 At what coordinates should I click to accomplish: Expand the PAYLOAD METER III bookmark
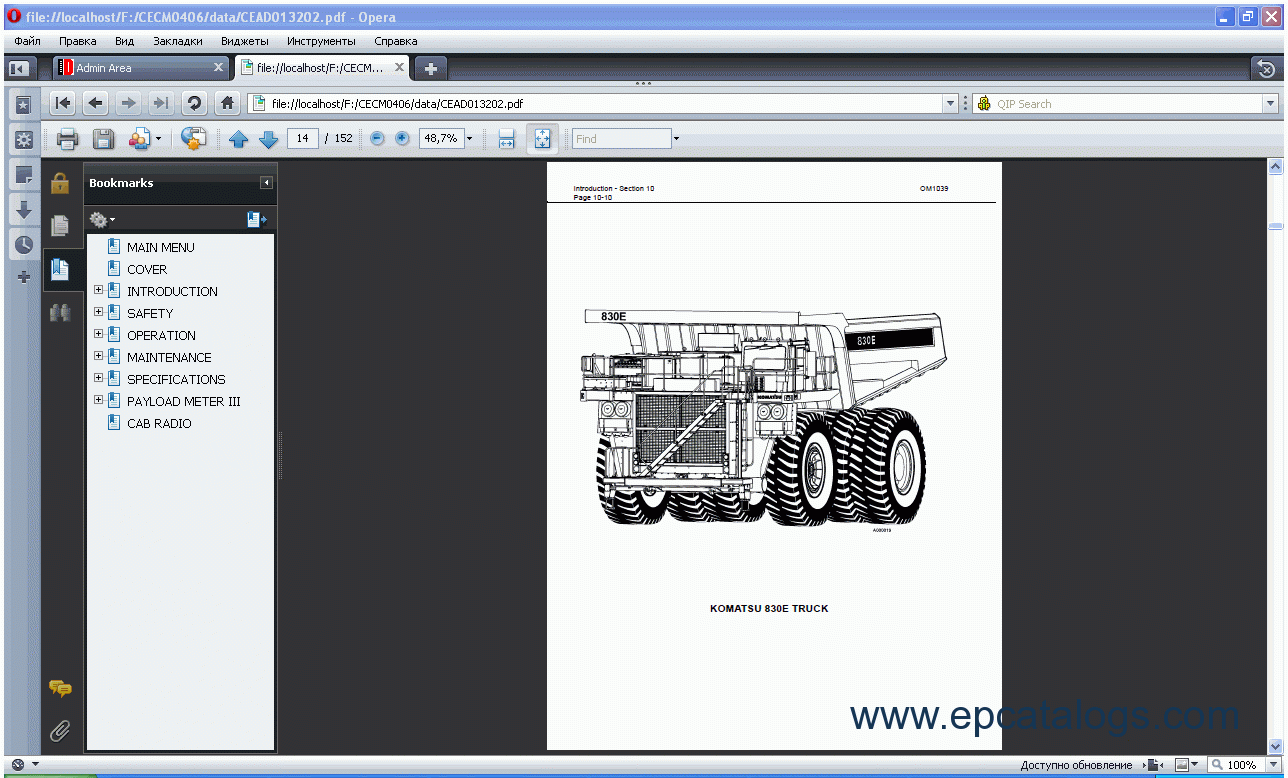(98, 400)
